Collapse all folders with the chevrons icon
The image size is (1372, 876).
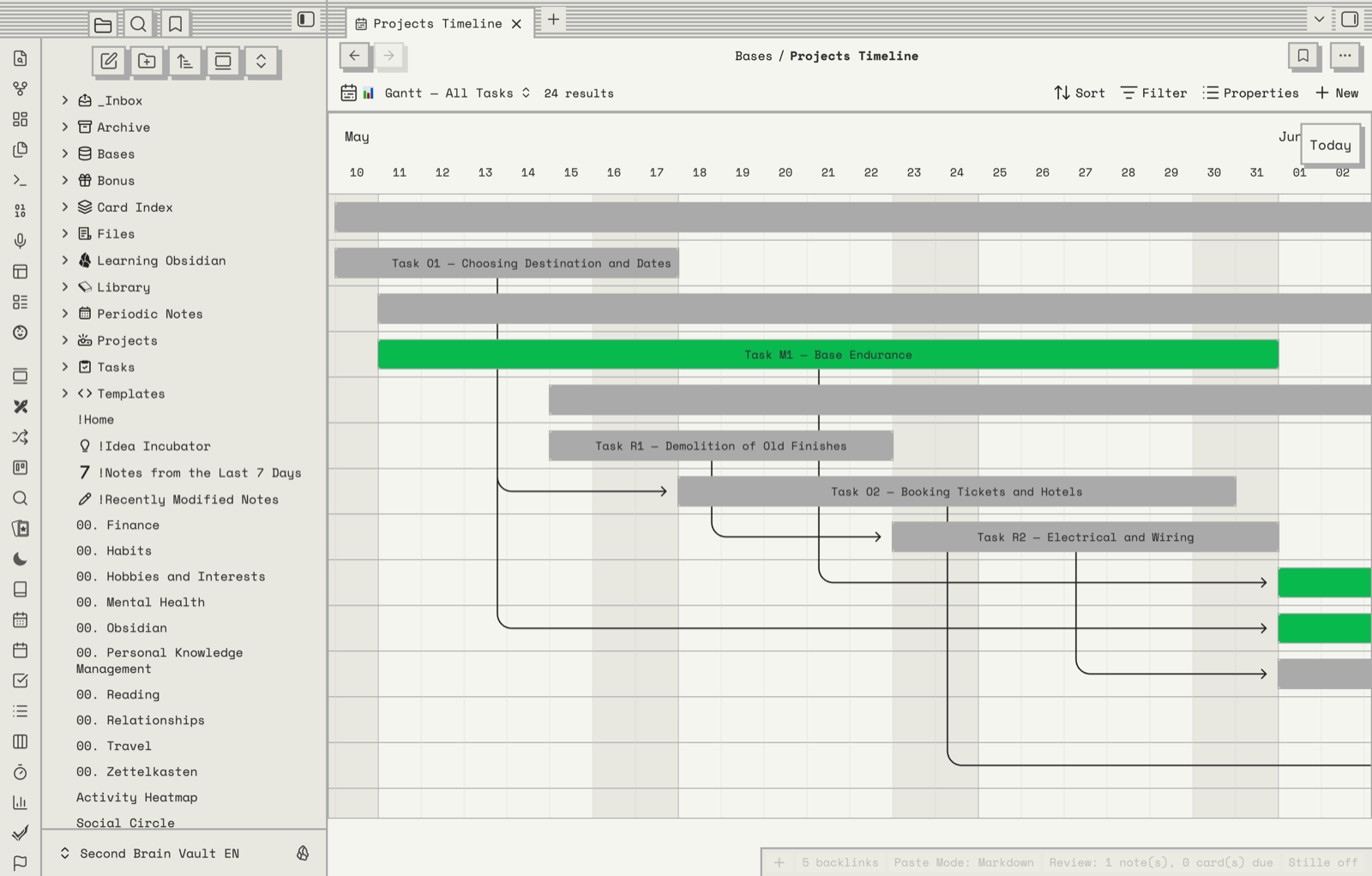pyautogui.click(x=261, y=61)
